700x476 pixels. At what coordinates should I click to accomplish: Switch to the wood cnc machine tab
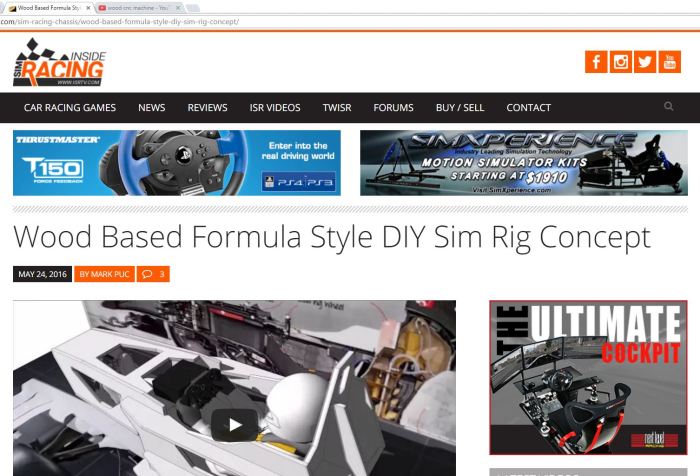(x=138, y=7)
